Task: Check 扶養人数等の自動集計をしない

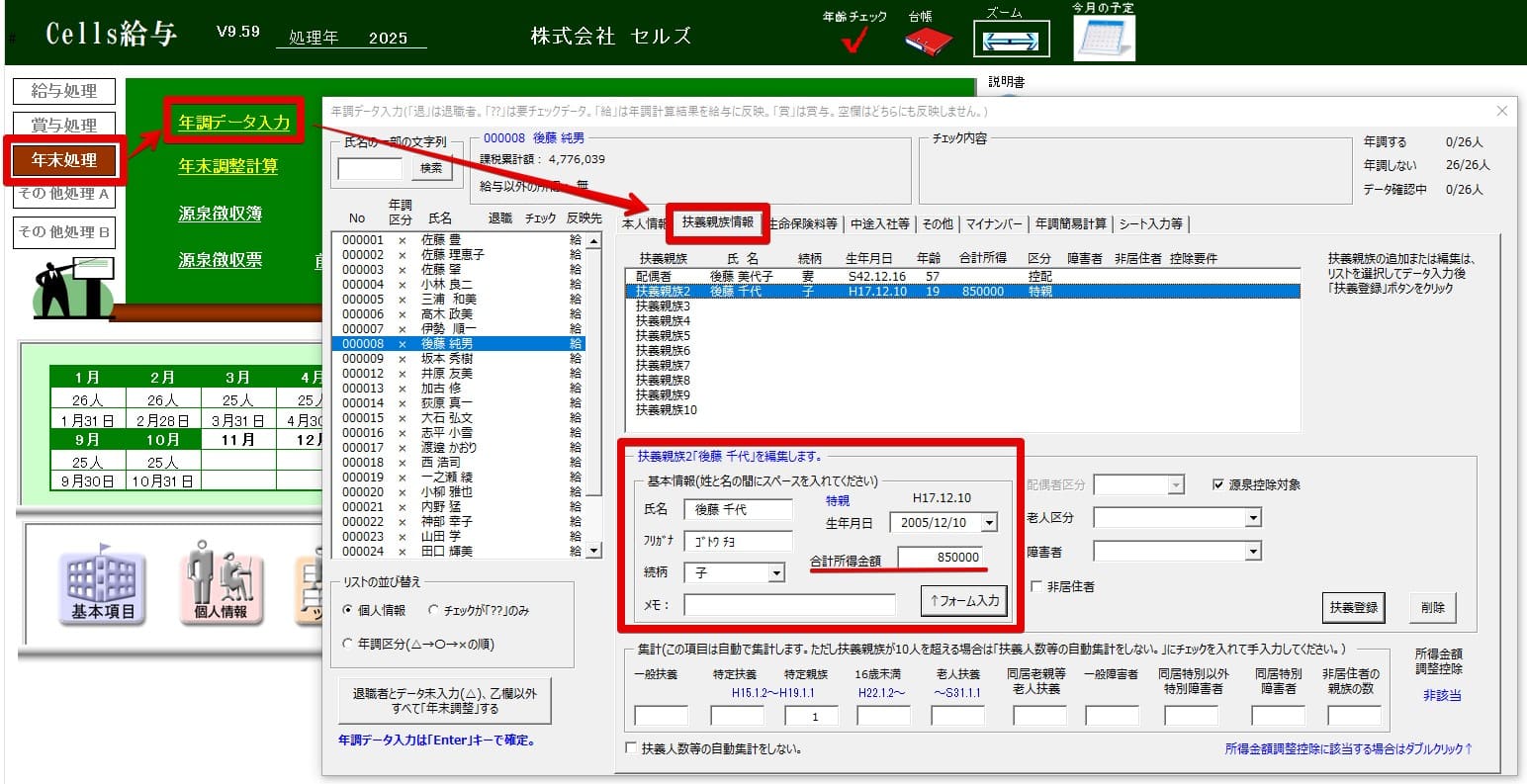Action: [631, 748]
